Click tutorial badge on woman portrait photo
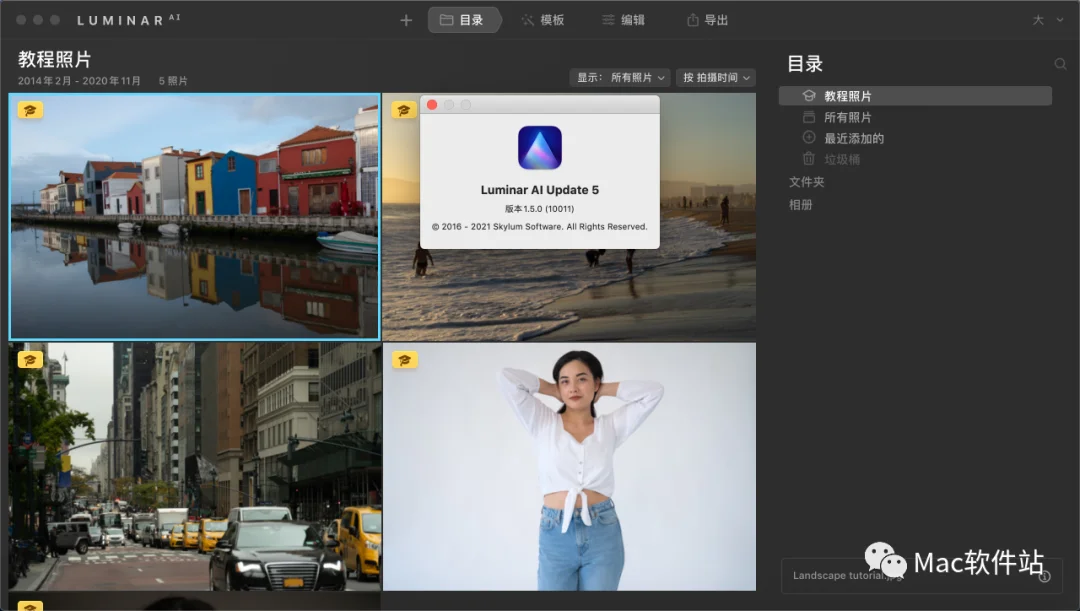The height and width of the screenshot is (611, 1080). click(404, 360)
